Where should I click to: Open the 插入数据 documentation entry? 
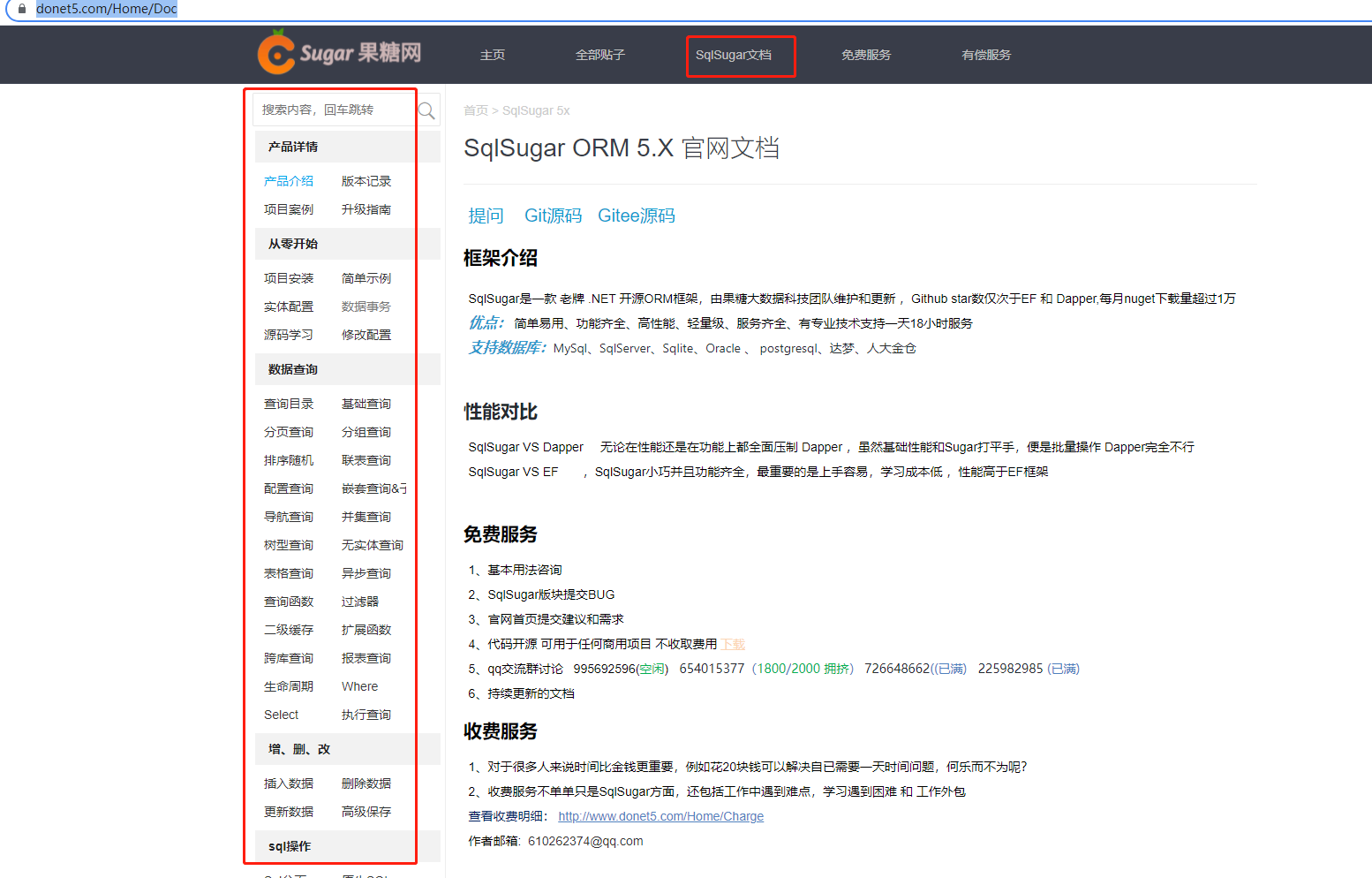coord(289,783)
